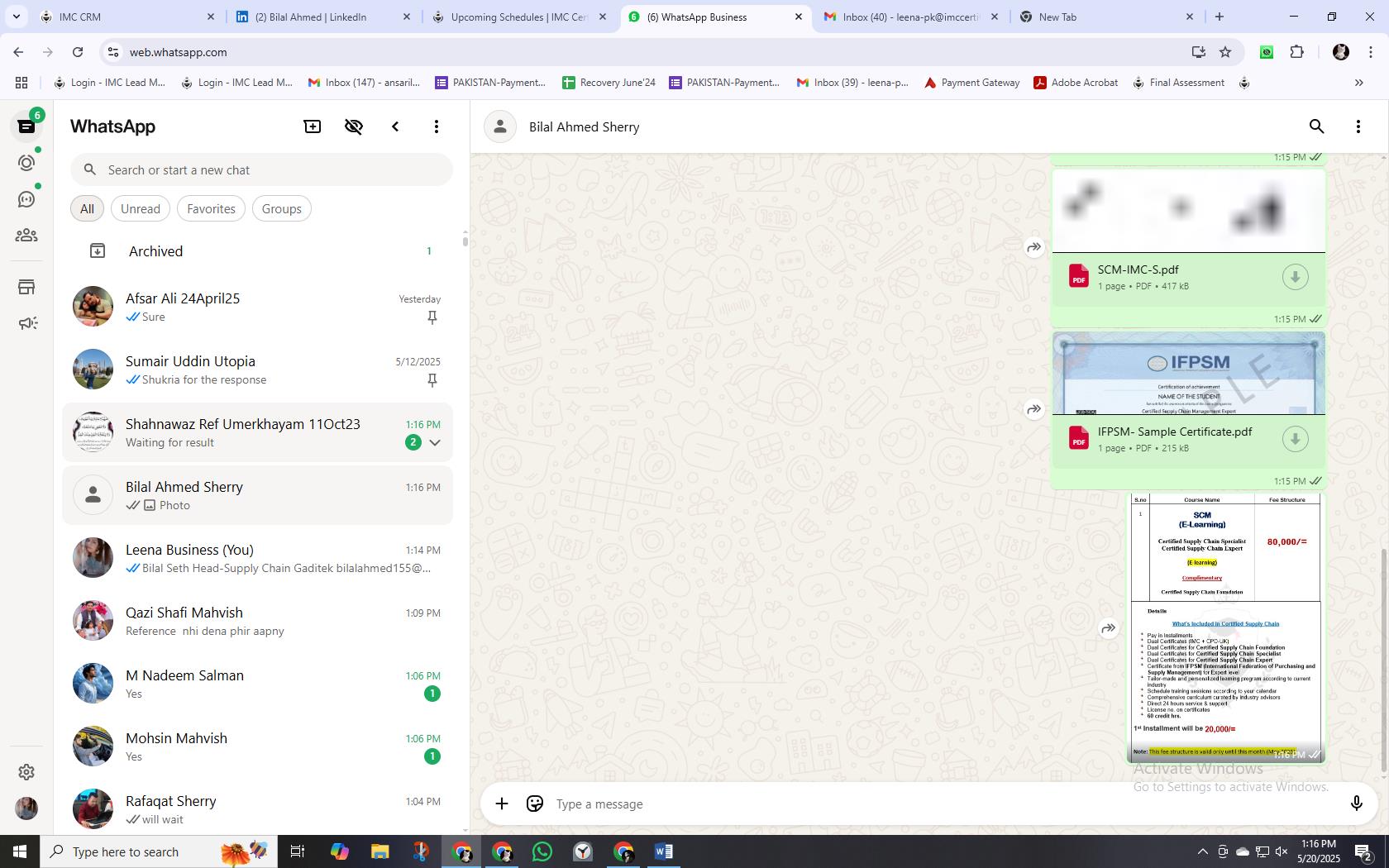Open Adobe Acrobat bookmark

coord(1076,83)
